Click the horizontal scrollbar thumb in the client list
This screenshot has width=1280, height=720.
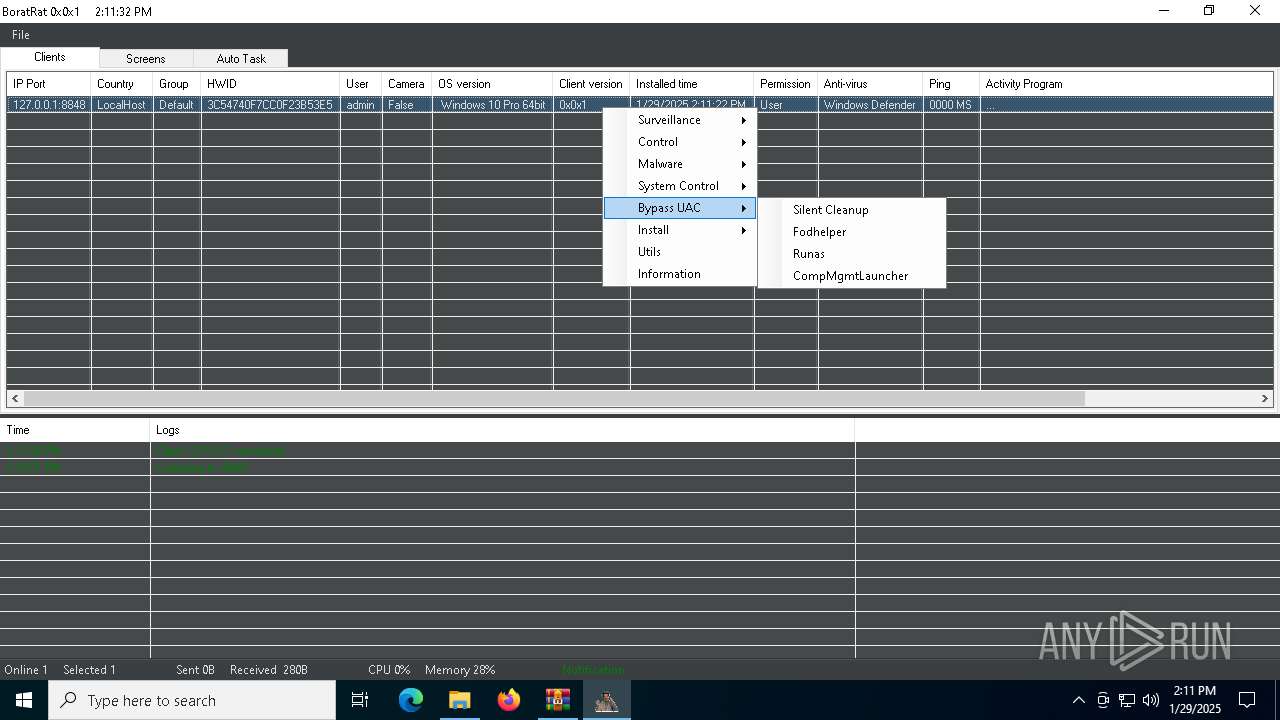tap(555, 398)
